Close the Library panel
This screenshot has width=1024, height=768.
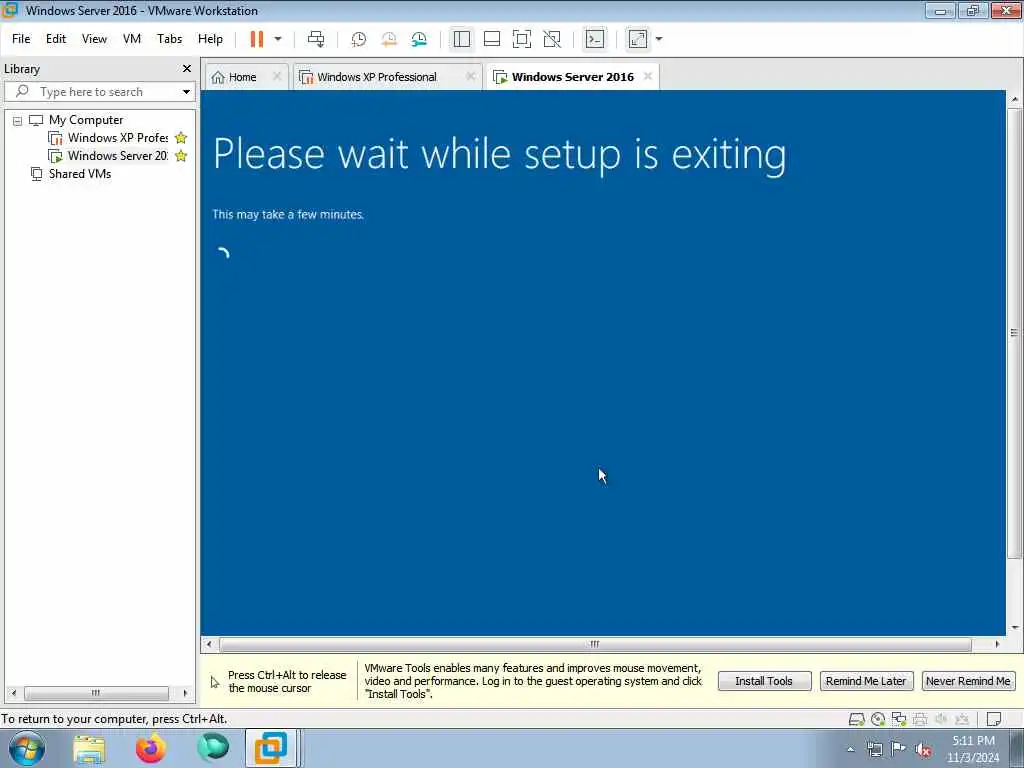pyautogui.click(x=187, y=69)
